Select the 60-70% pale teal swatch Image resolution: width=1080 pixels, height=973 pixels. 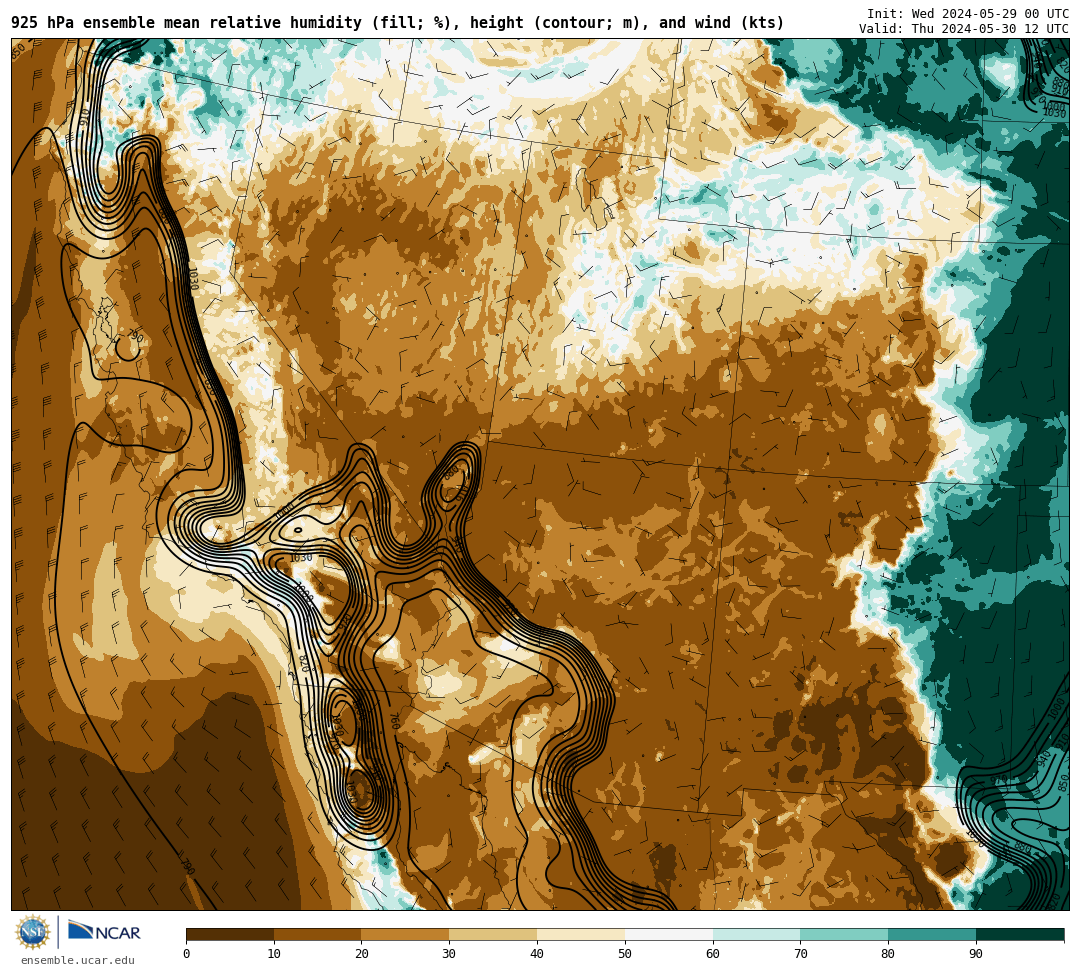pos(756,934)
